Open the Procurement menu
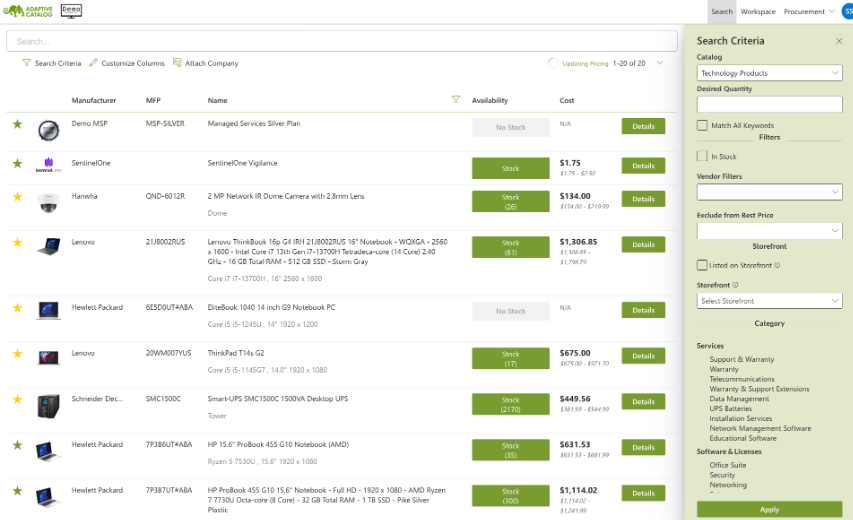The image size is (853, 520). [x=808, y=11]
